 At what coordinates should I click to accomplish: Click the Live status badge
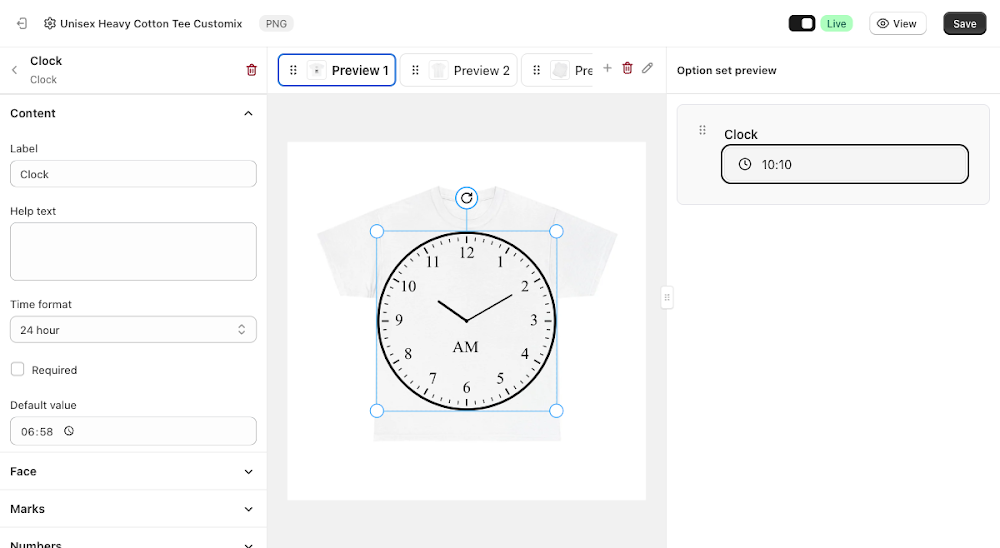coord(836,24)
